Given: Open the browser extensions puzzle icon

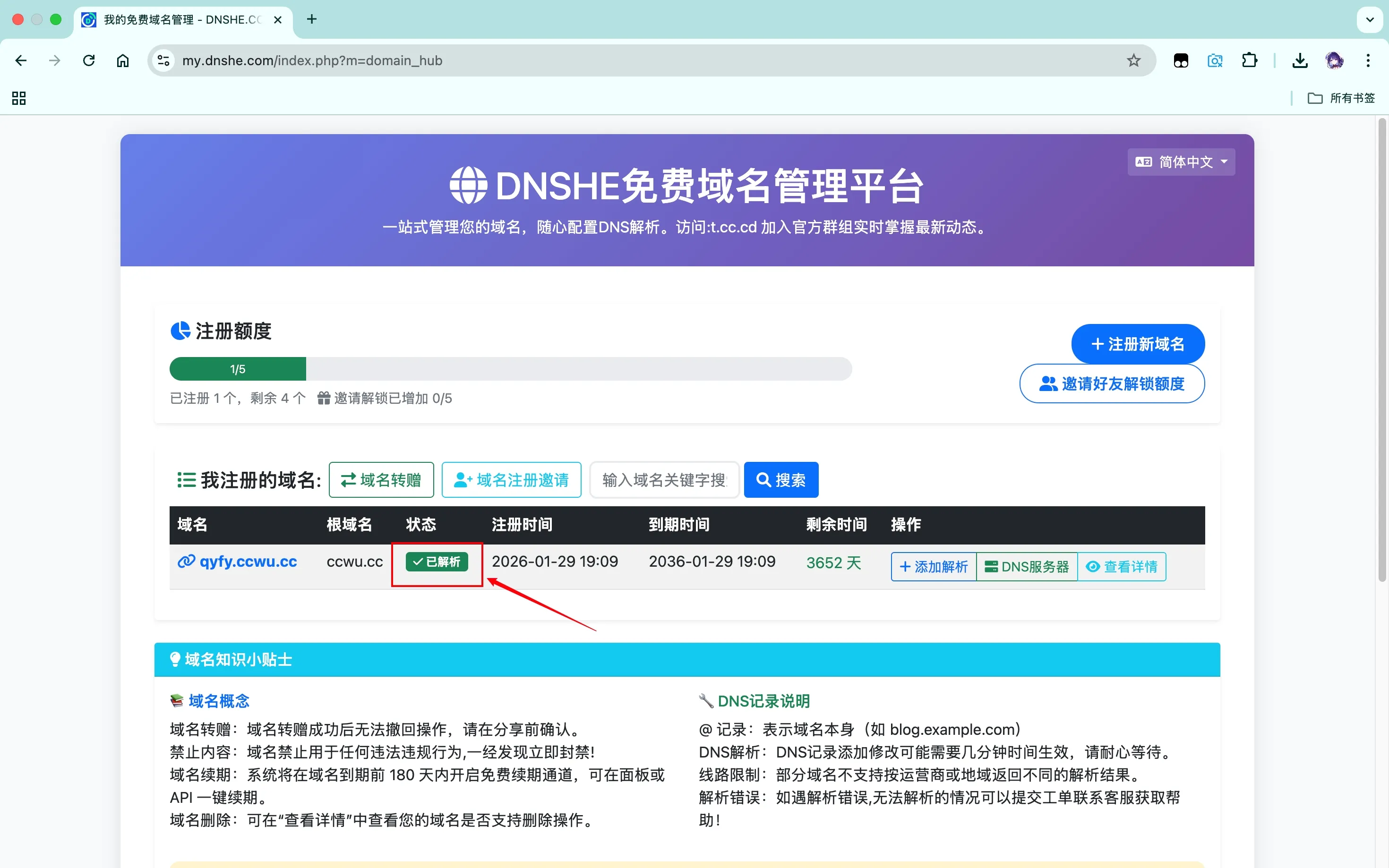Looking at the screenshot, I should [x=1250, y=60].
